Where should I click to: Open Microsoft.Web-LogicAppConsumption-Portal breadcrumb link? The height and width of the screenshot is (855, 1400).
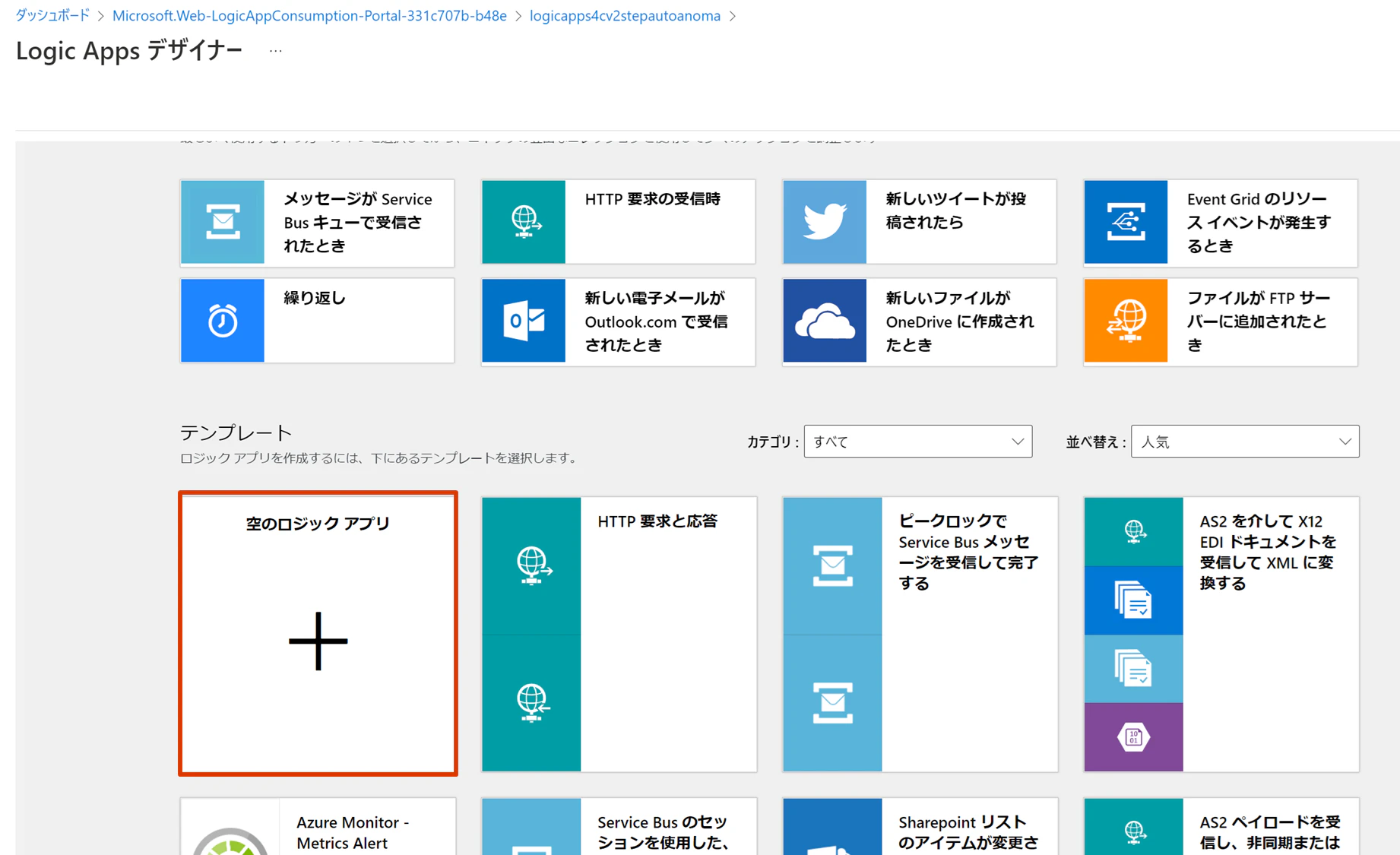point(309,15)
